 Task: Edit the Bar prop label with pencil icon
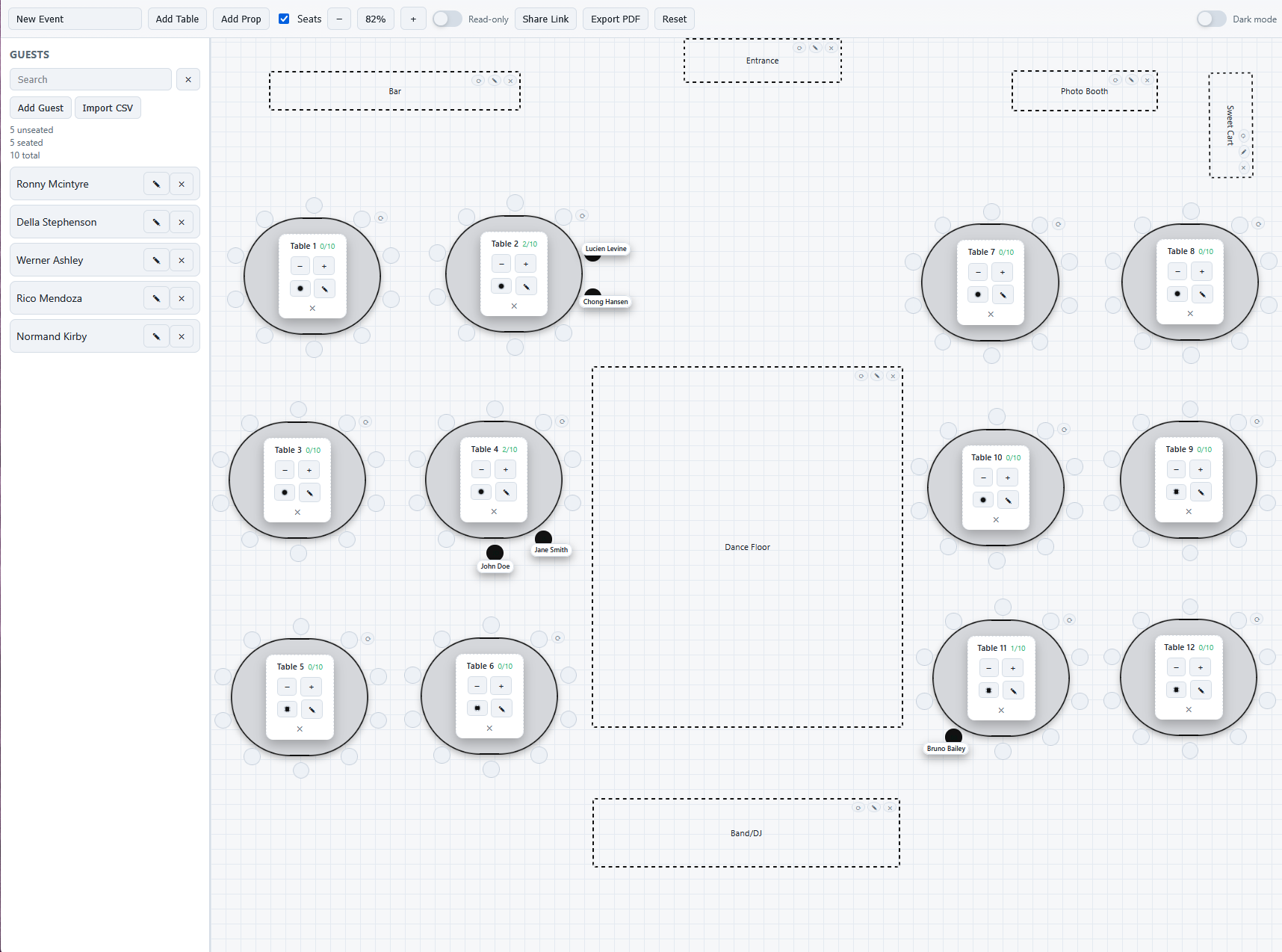(494, 80)
